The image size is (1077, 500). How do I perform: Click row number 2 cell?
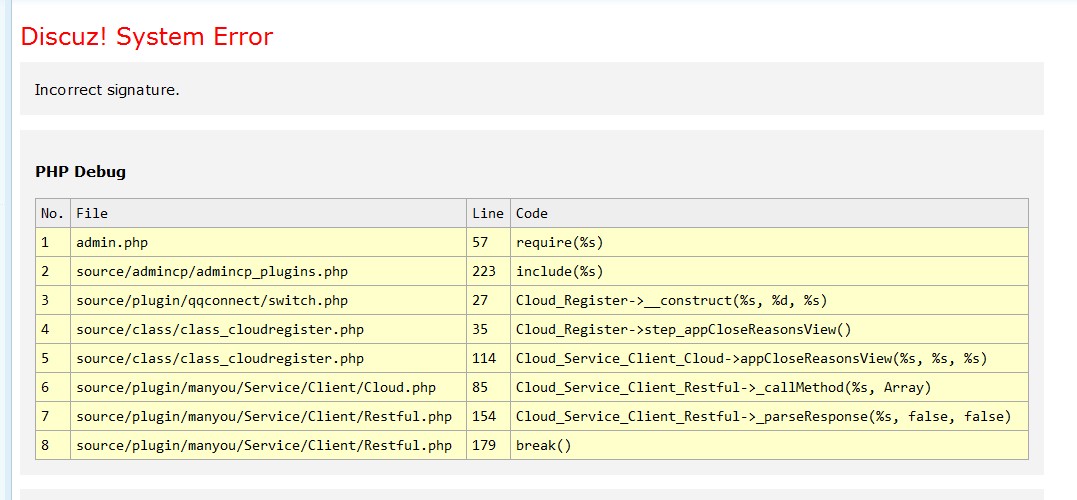coord(53,271)
